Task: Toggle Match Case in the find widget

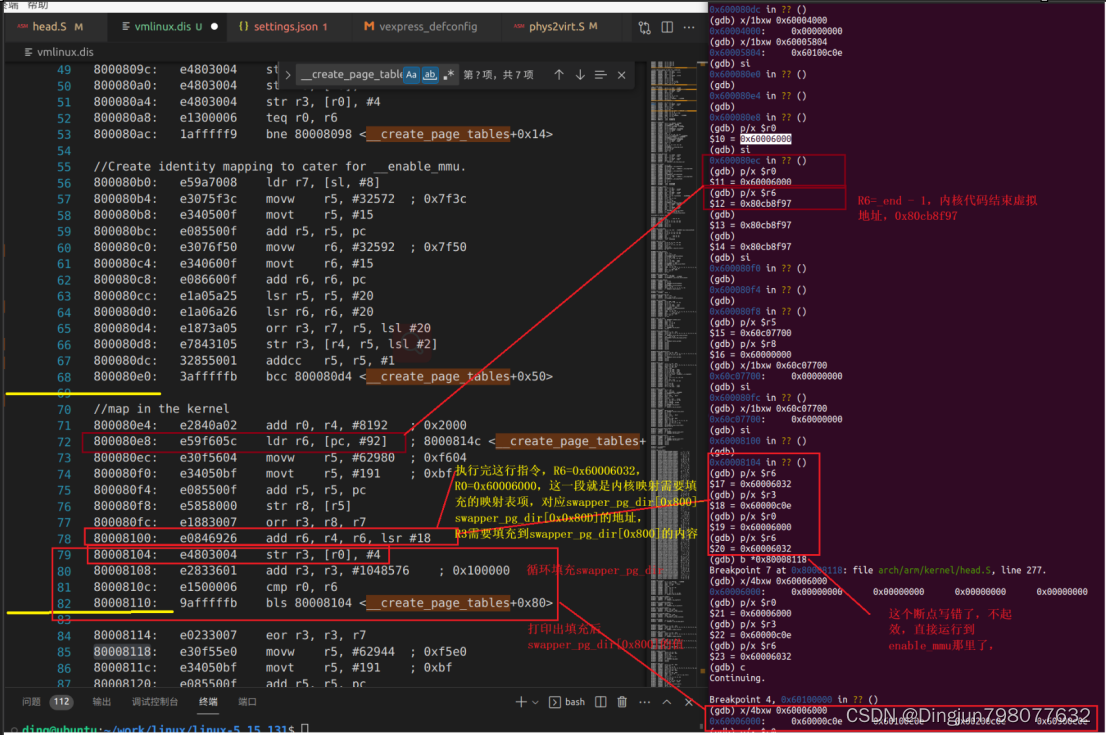Action: pos(411,76)
